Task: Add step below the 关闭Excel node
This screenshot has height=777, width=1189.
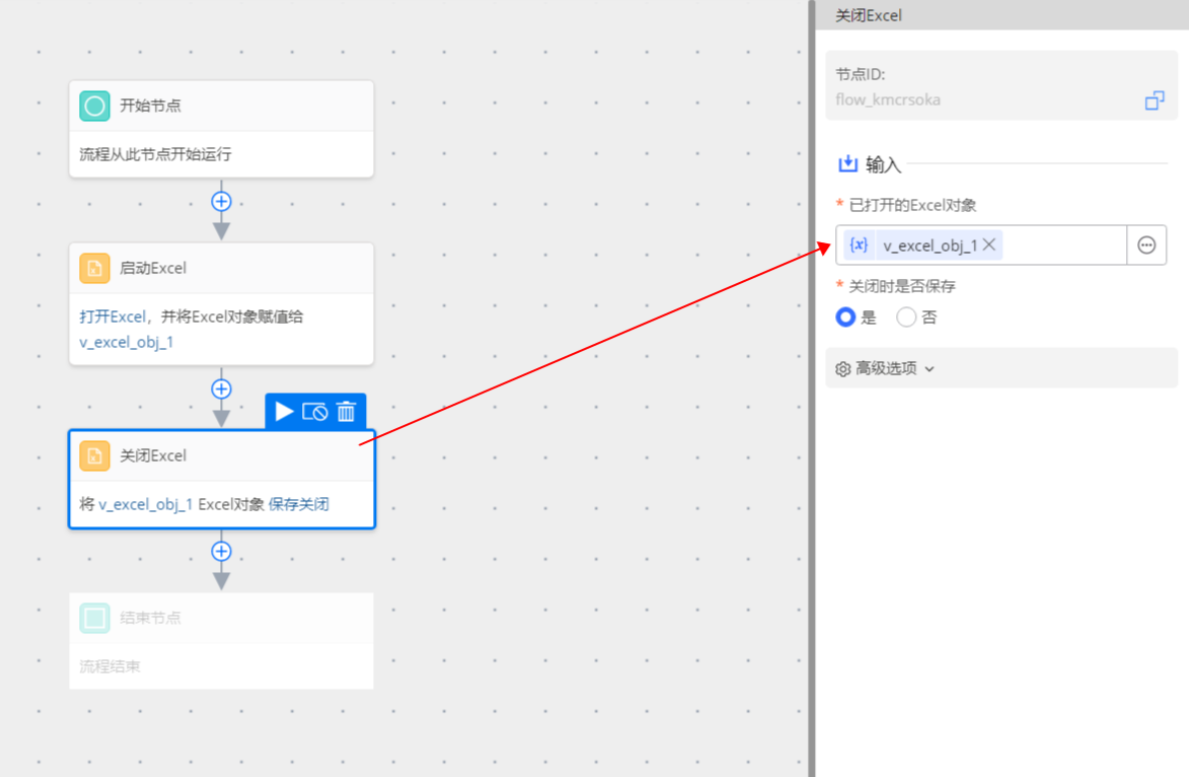Action: pos(221,551)
